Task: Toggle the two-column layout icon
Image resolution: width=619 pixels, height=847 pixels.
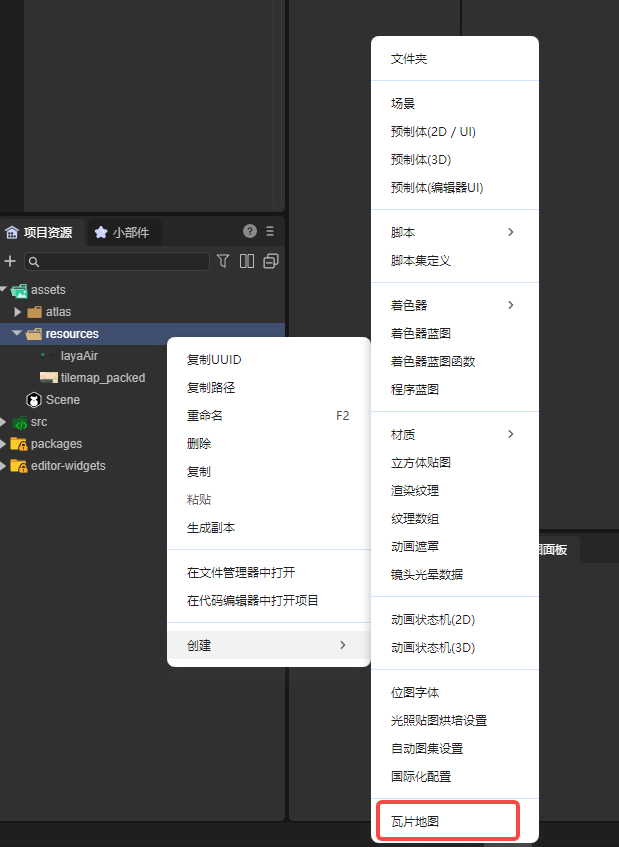Action: pos(246,261)
